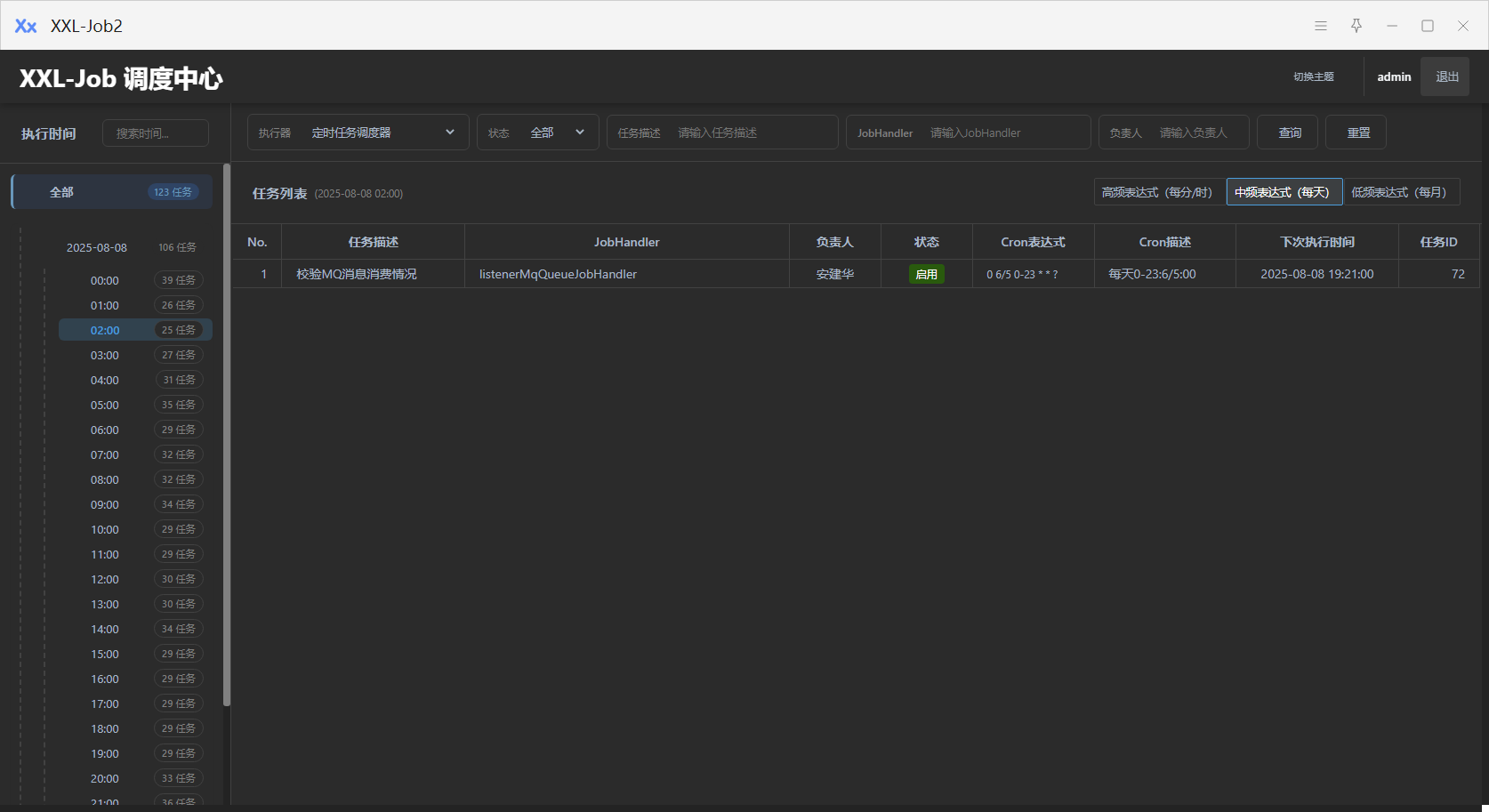Click cron description 每天0-23:6/5:00
This screenshot has height=812, width=1489.
pos(1152,274)
